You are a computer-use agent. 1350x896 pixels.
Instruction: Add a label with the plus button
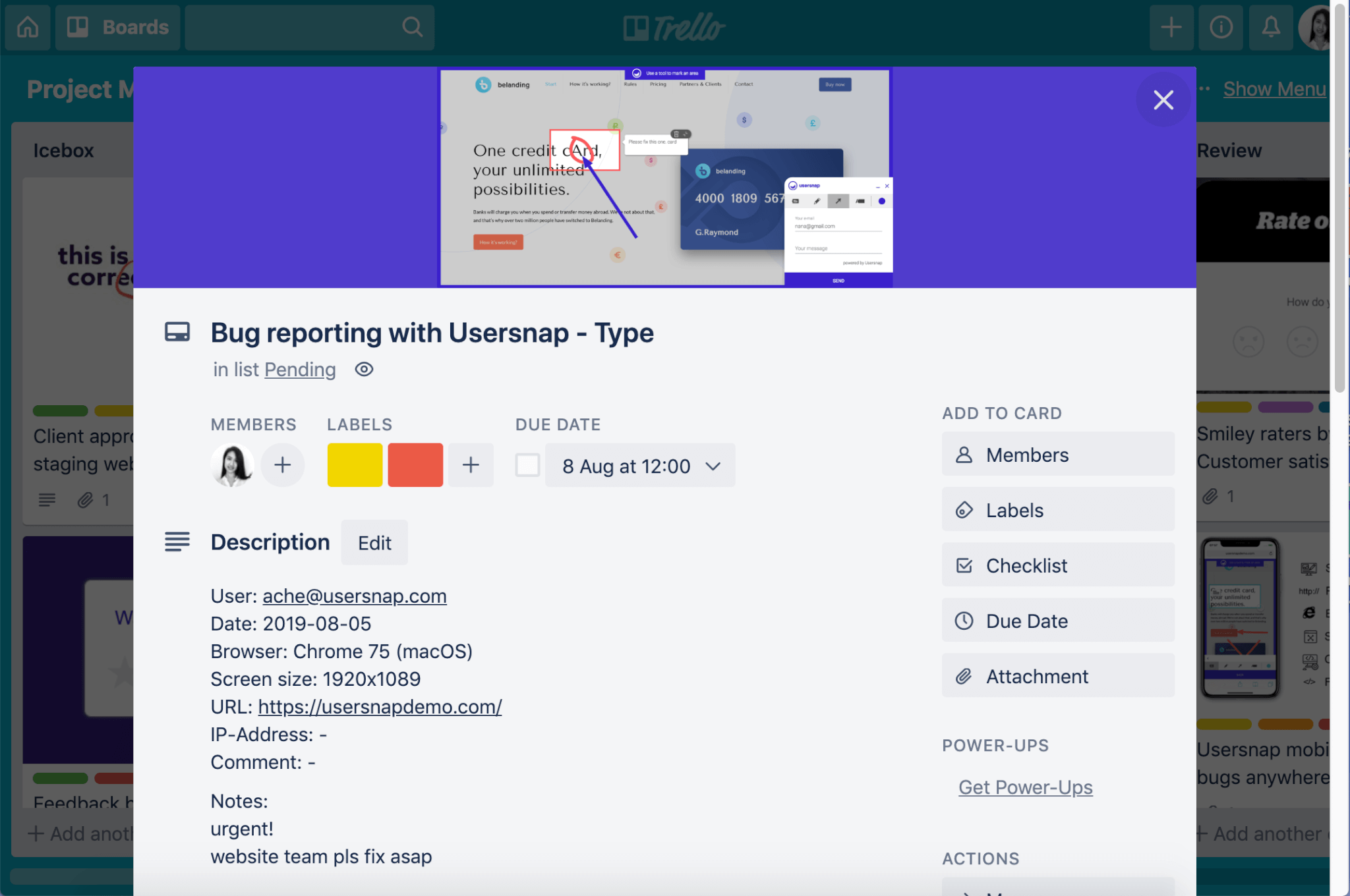coord(471,465)
